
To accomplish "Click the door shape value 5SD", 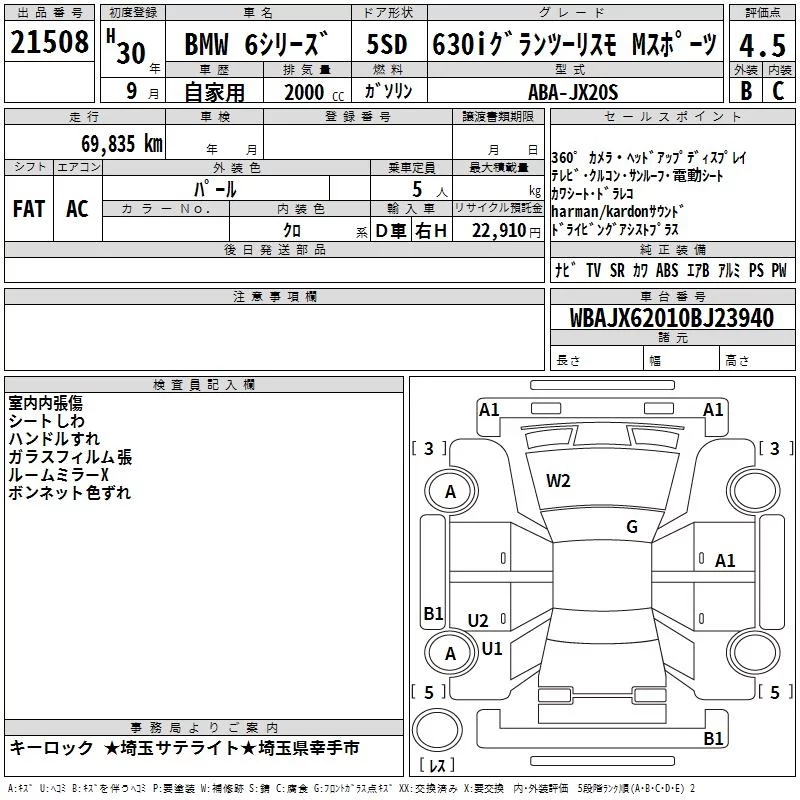I will pos(387,44).
